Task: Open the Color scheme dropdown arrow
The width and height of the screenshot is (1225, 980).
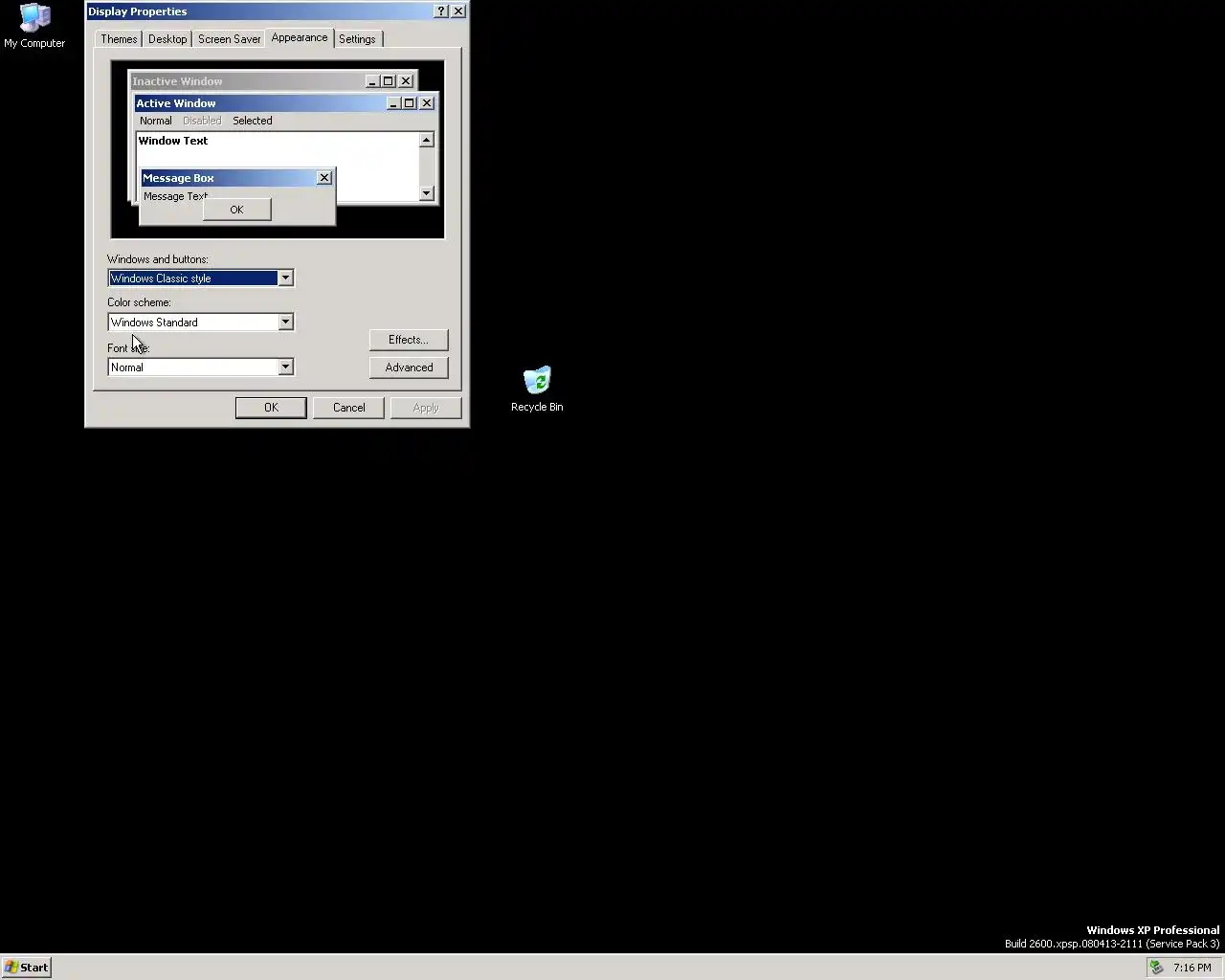Action: coord(285,323)
